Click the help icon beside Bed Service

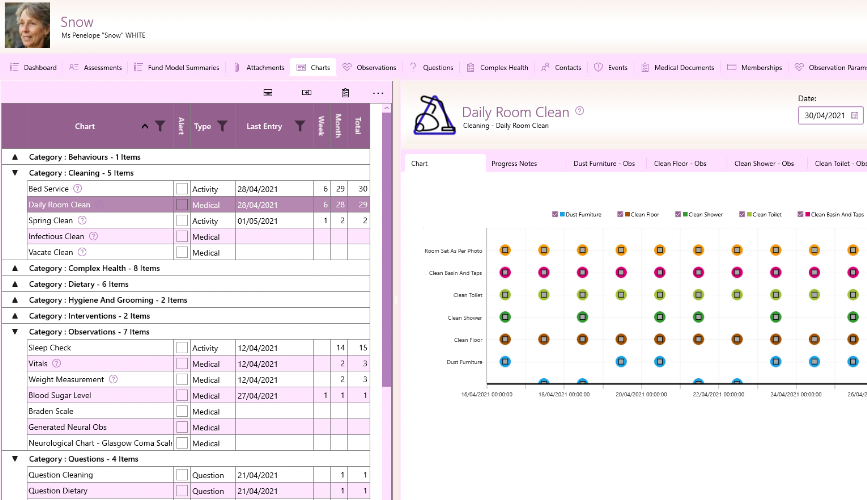(78, 189)
